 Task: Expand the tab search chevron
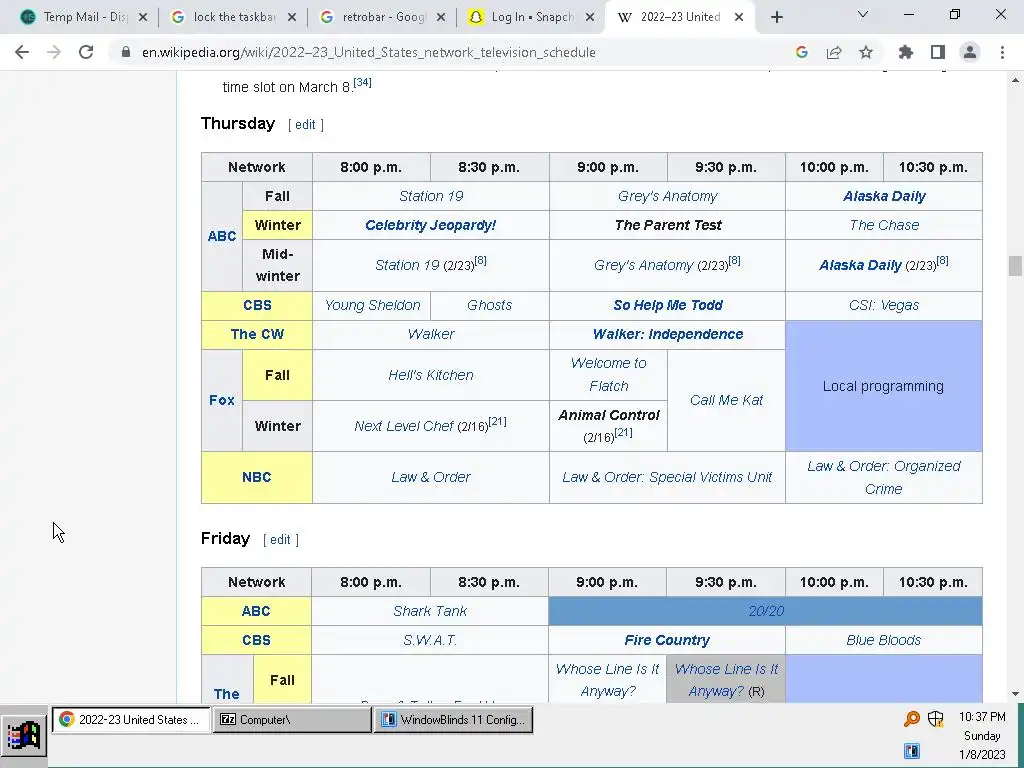point(863,14)
